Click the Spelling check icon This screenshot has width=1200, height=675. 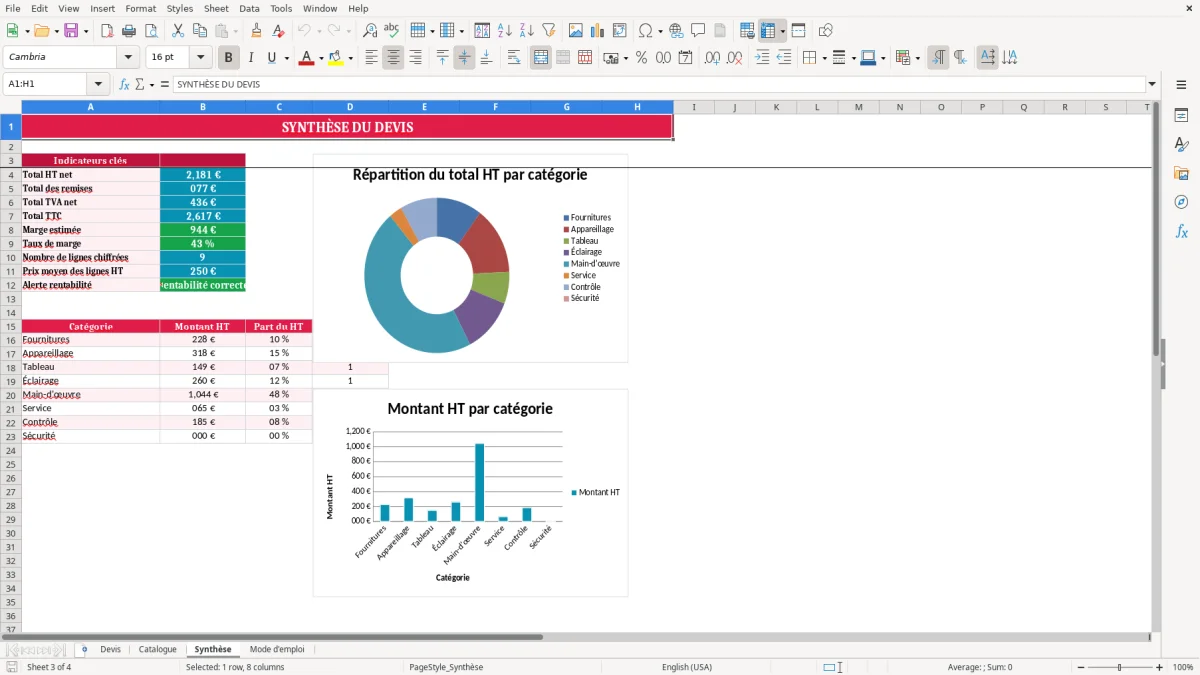coord(392,31)
